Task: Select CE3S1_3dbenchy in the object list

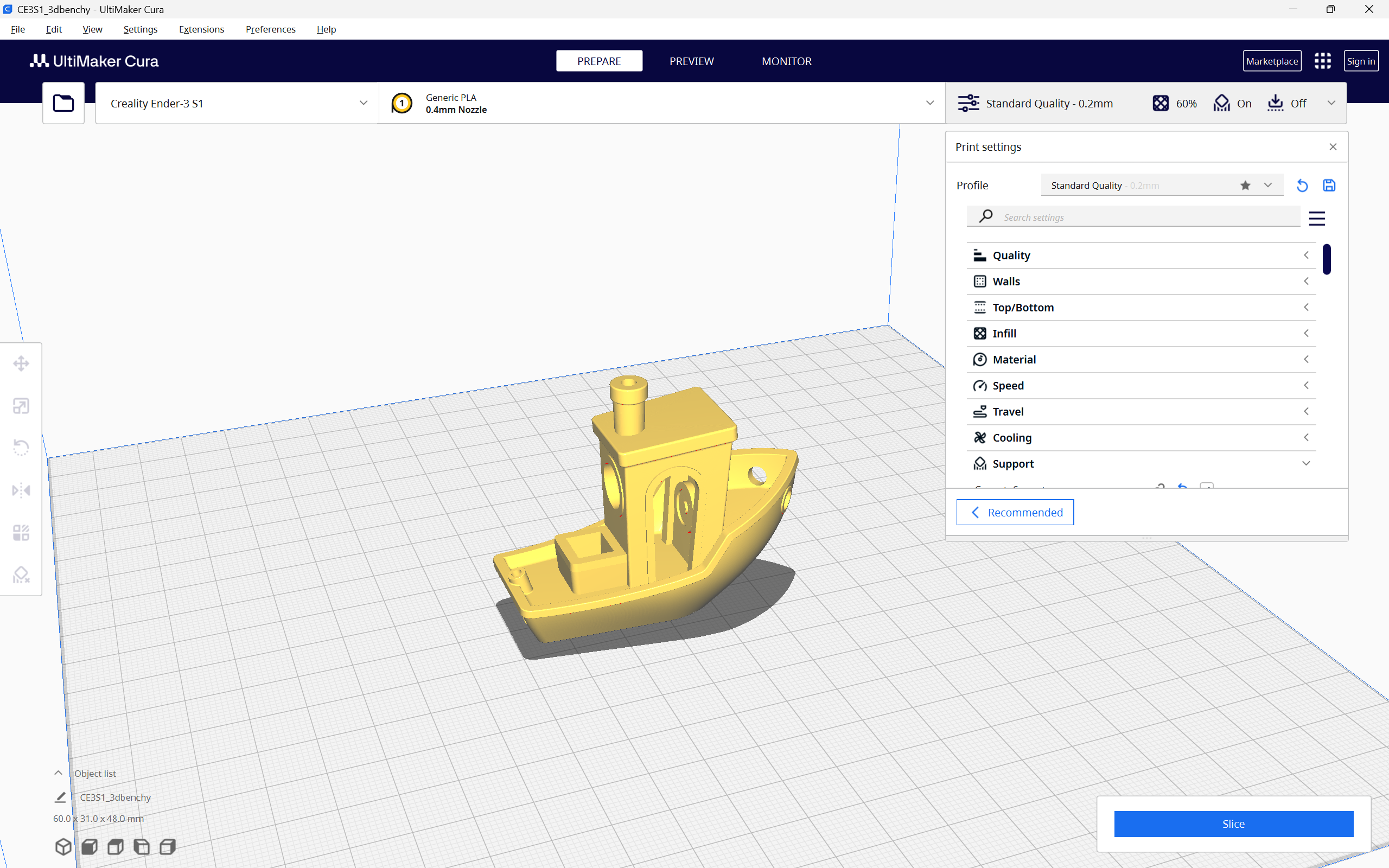Action: tap(116, 797)
